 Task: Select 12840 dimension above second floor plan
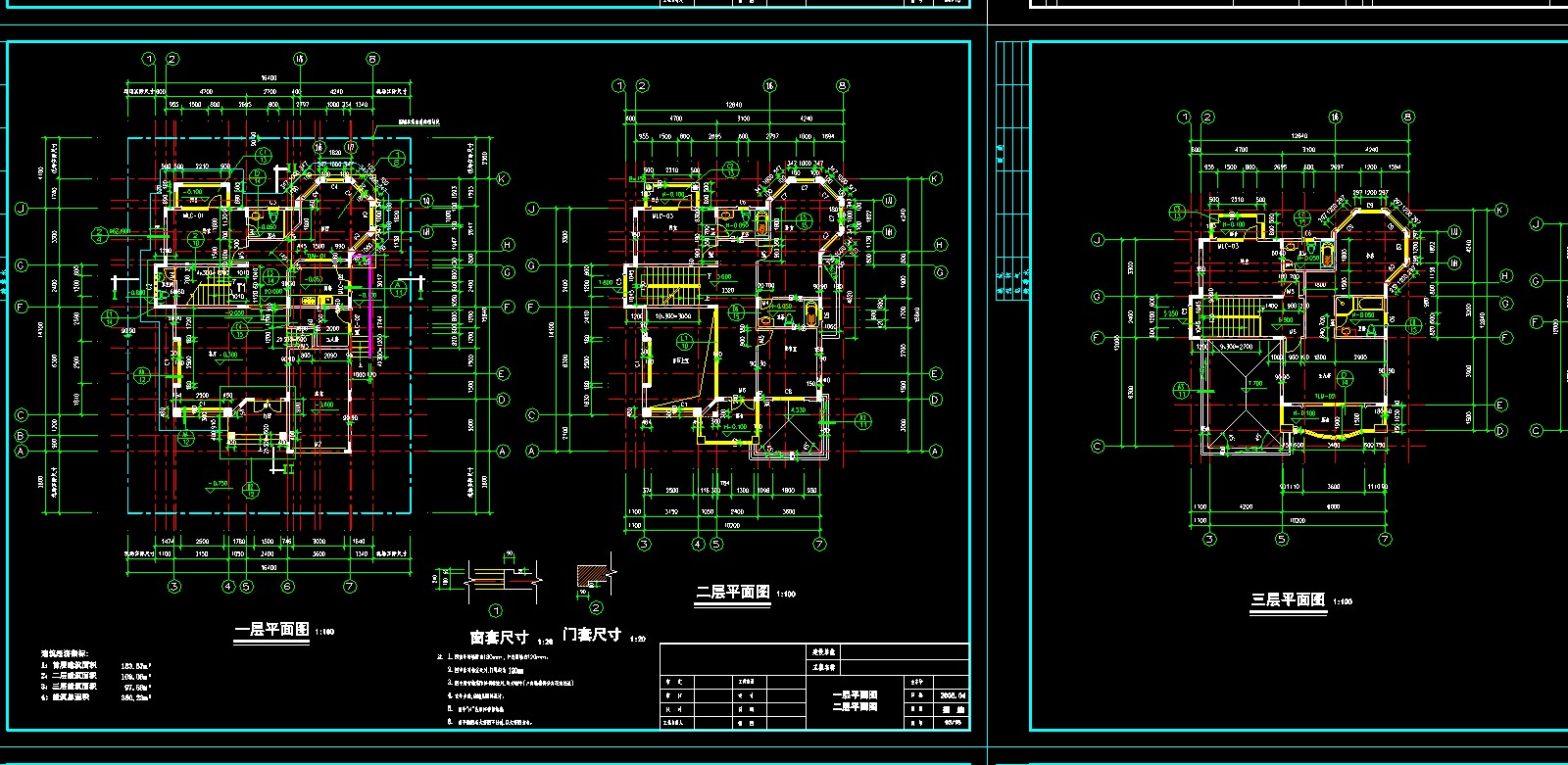click(733, 105)
